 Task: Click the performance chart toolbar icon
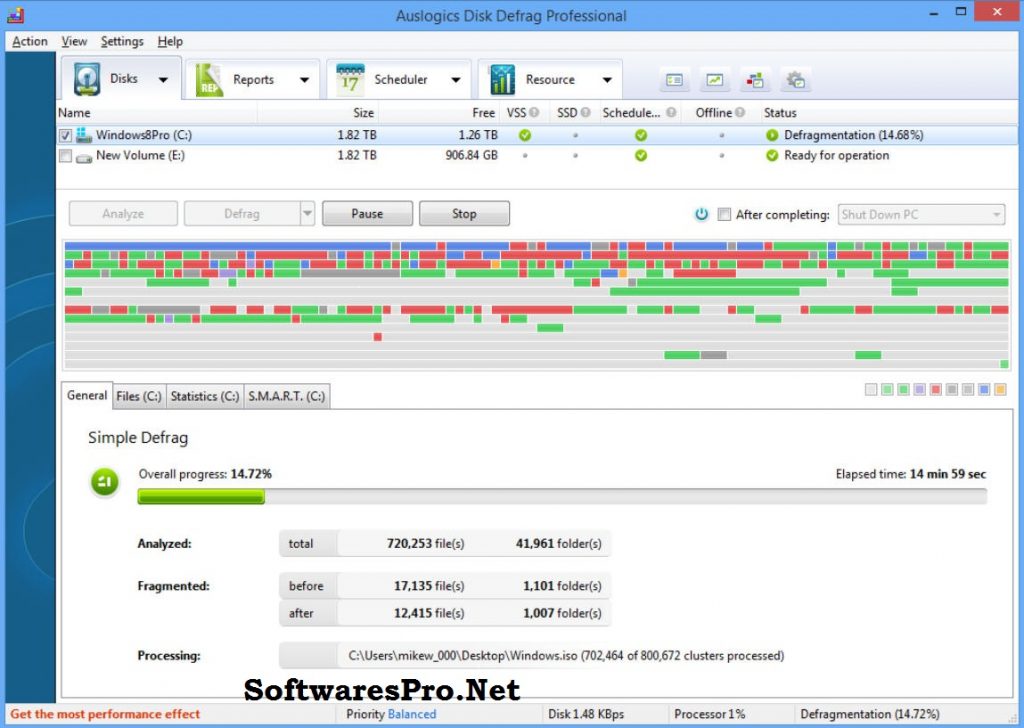coord(714,79)
